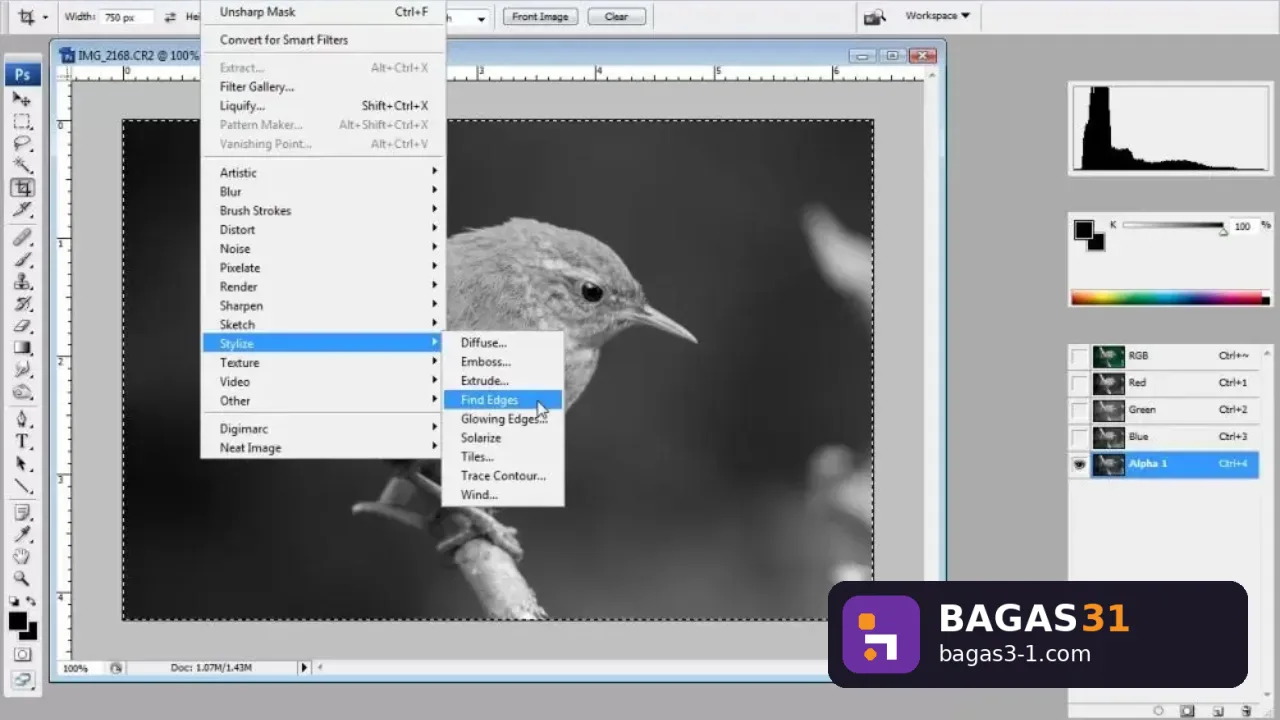The image size is (1280, 720).
Task: Choose the Emboss filter entry
Action: click(503, 362)
